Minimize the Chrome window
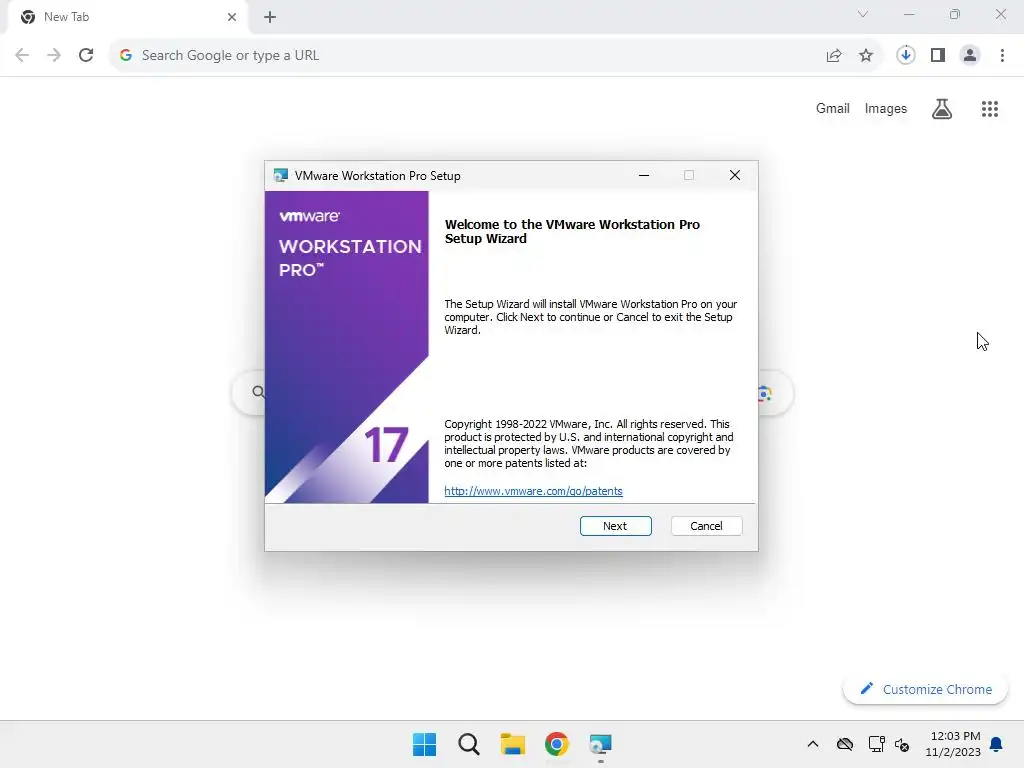 (909, 14)
